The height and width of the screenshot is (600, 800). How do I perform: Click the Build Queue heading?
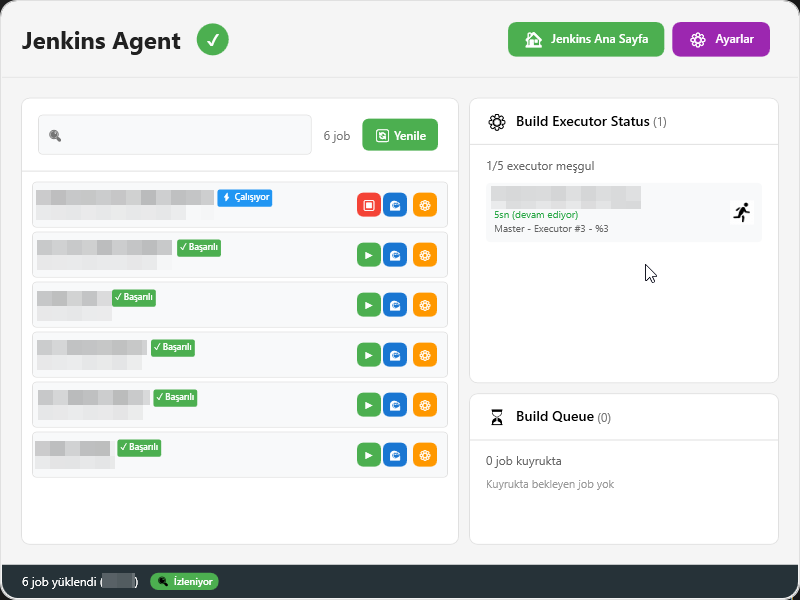pos(555,416)
